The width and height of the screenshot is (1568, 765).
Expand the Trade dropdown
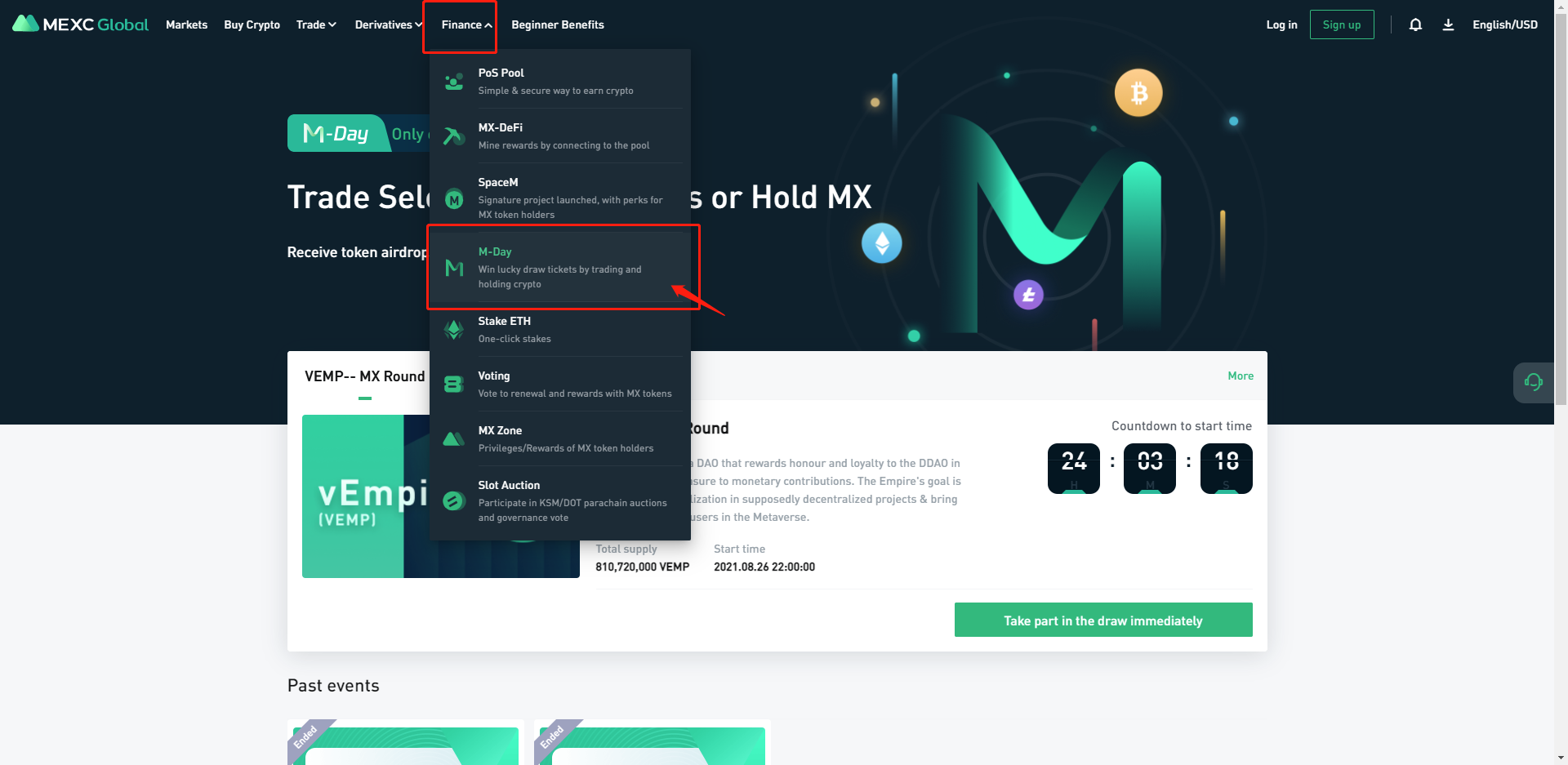pyautogui.click(x=316, y=24)
